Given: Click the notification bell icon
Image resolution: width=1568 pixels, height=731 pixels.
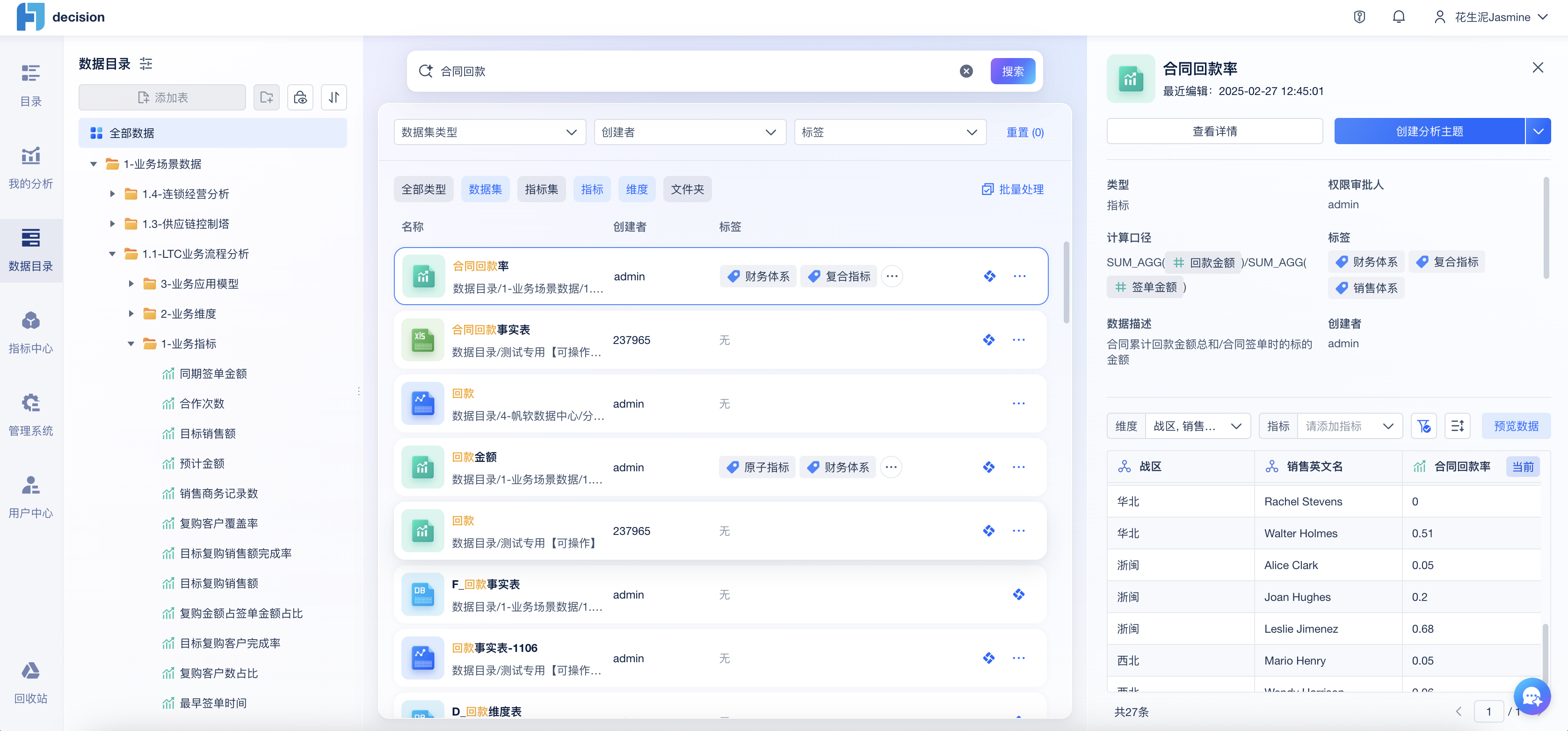Looking at the screenshot, I should tap(1398, 17).
